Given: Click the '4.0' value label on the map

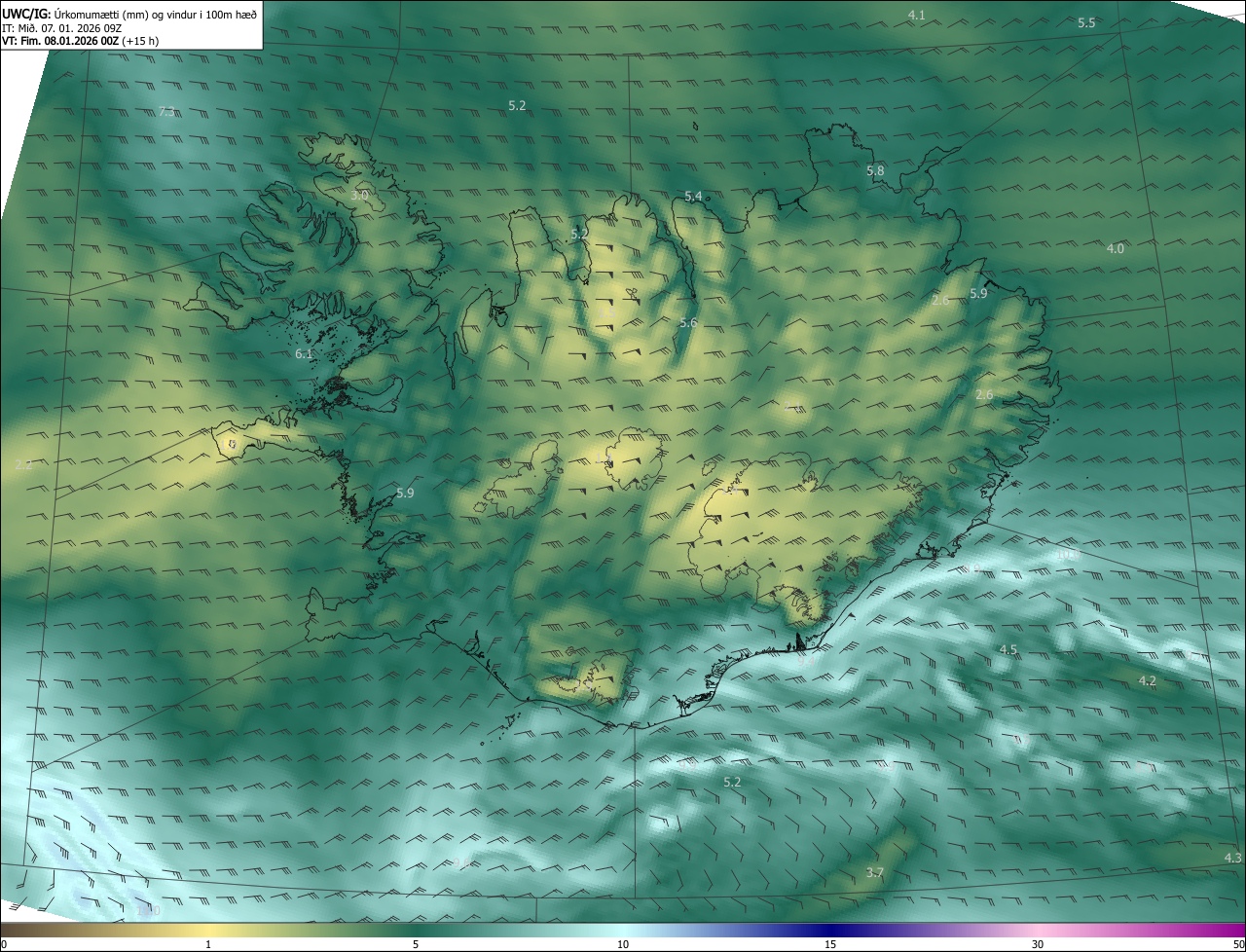Looking at the screenshot, I should (x=1115, y=248).
